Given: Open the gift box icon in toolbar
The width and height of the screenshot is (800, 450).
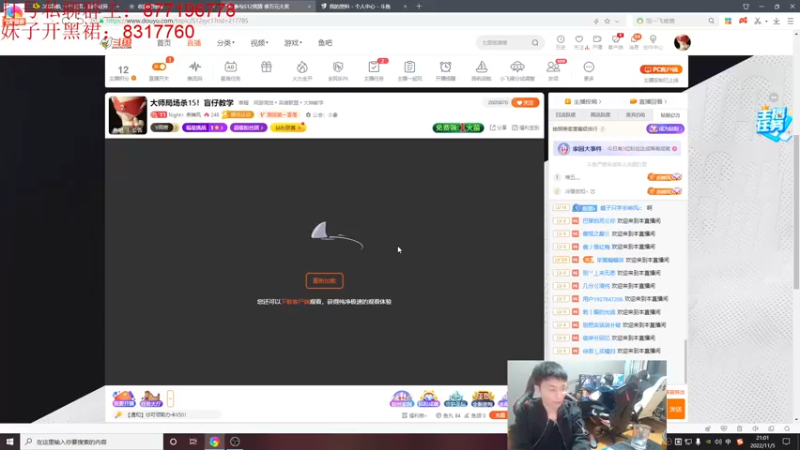Looking at the screenshot, I should point(266,67).
